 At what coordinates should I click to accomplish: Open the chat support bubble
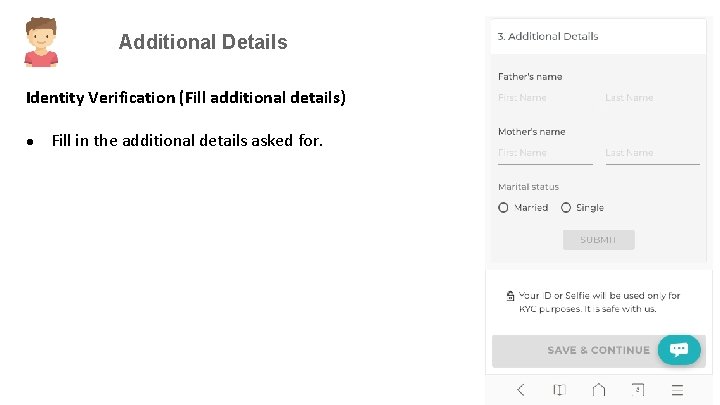pos(679,349)
